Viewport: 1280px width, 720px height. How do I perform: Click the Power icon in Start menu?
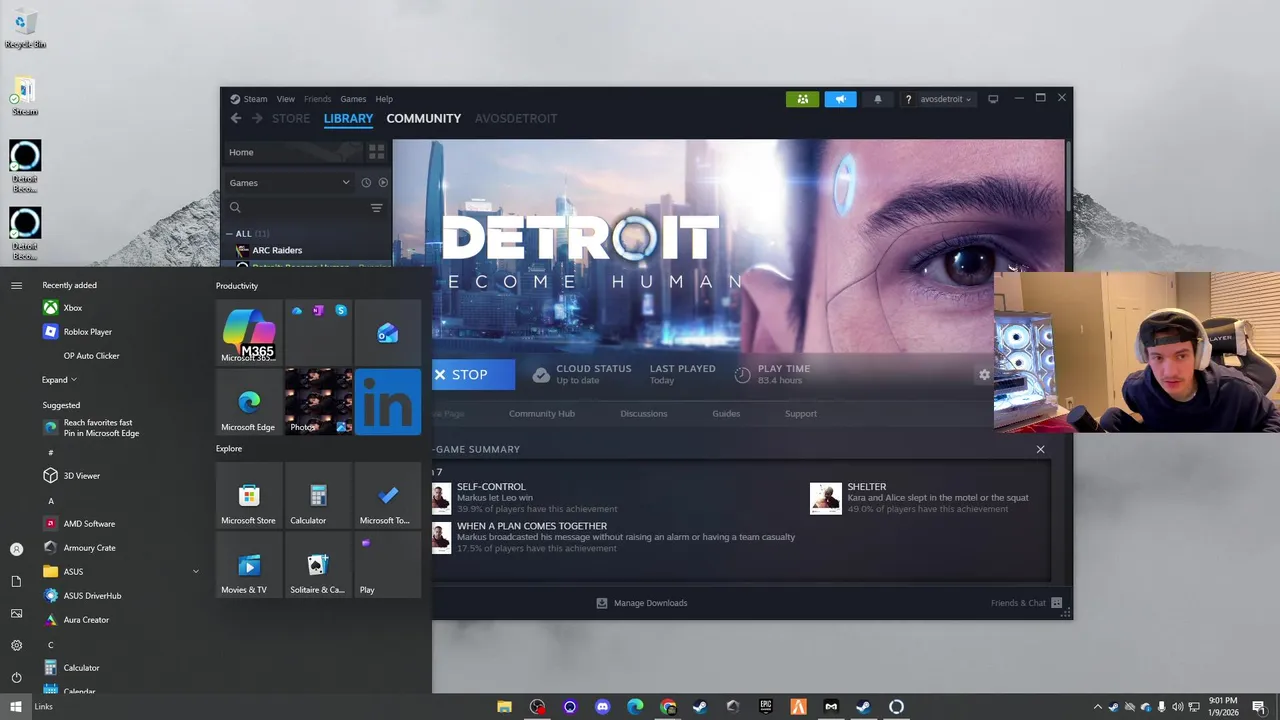[16, 677]
